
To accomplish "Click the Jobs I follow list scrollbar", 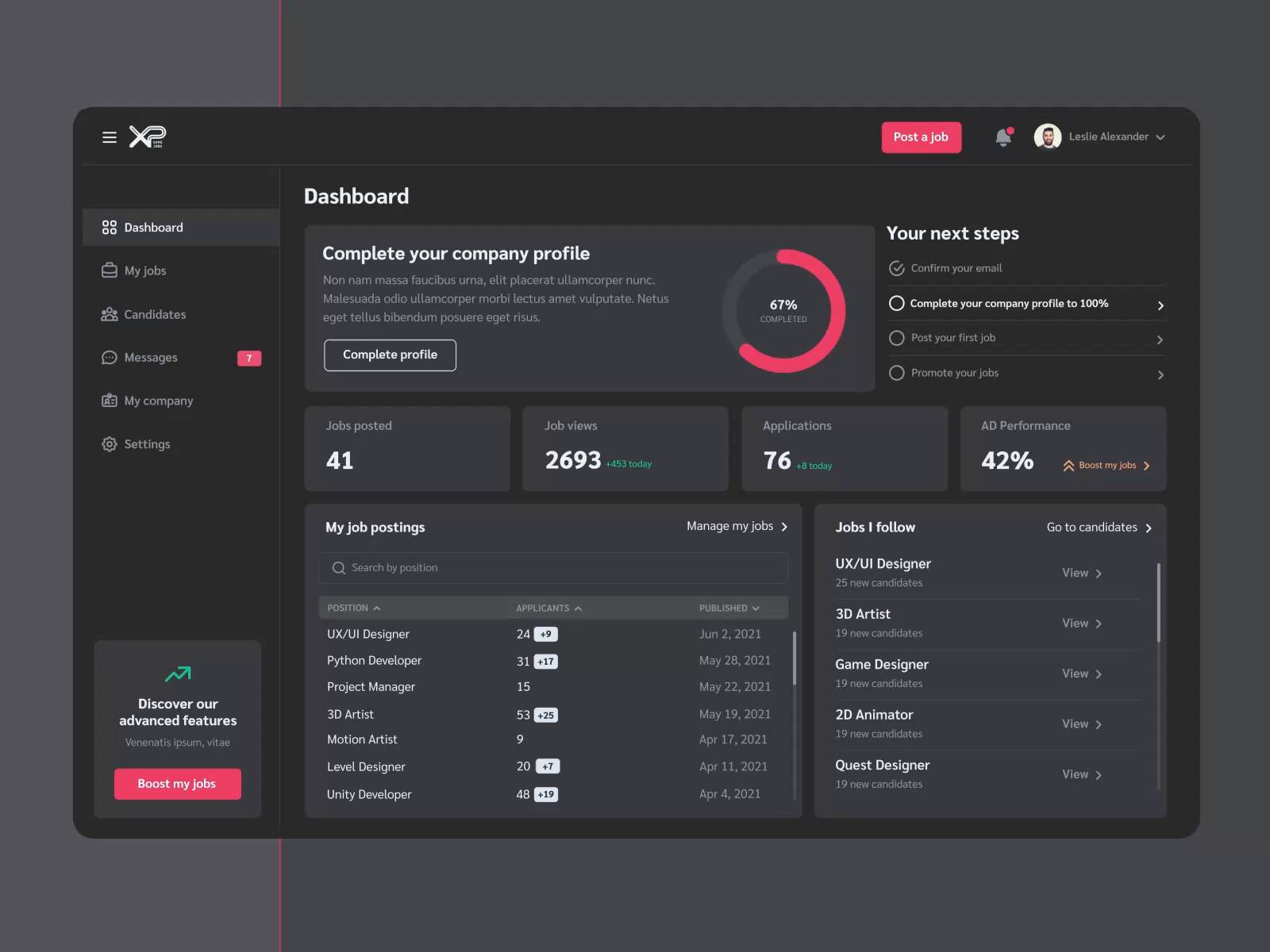I will tap(1159, 603).
